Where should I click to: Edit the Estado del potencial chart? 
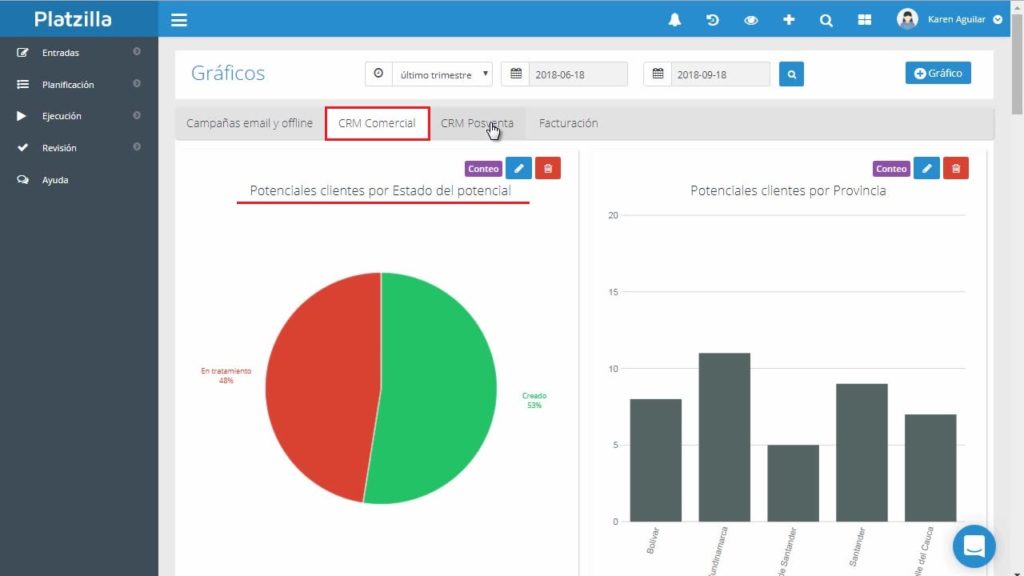tap(519, 168)
